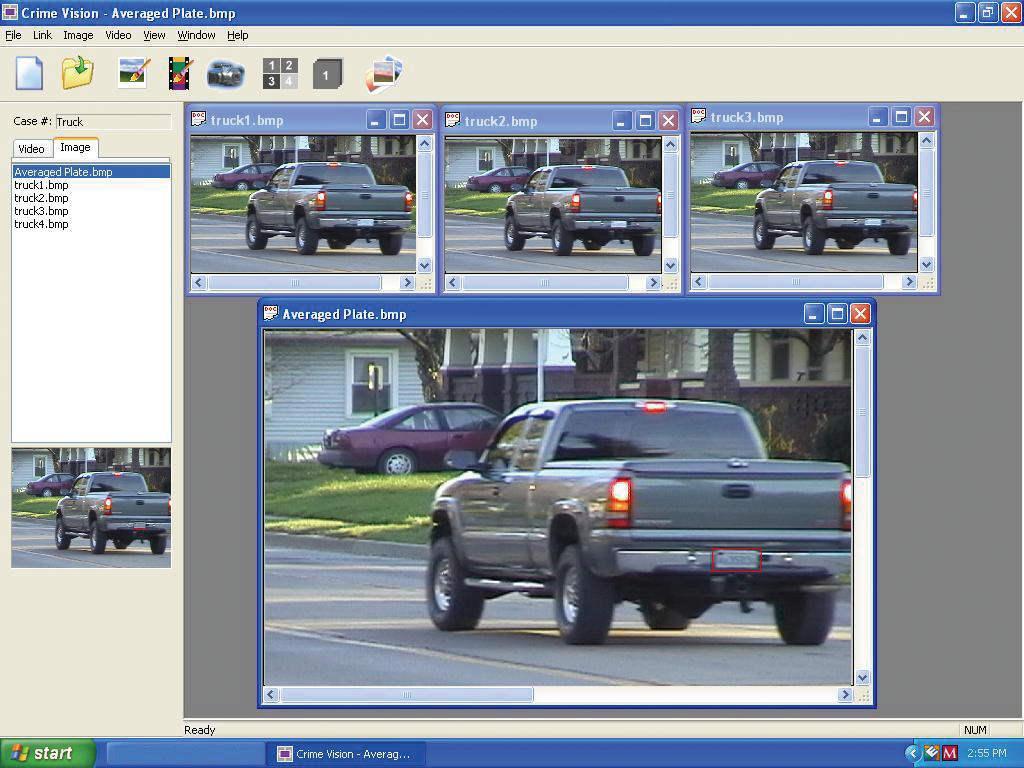Open the File menu

pos(13,35)
